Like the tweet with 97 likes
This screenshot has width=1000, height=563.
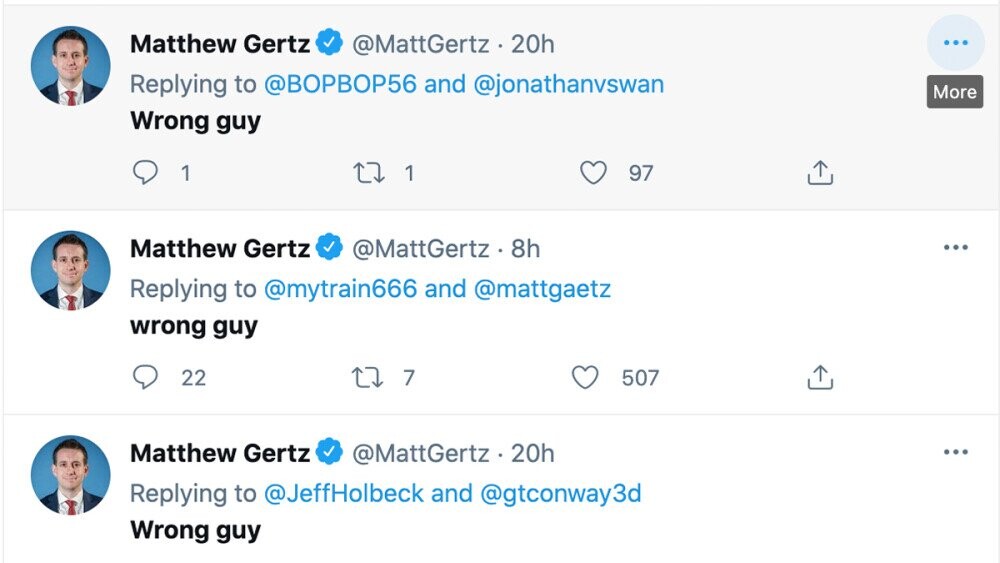(594, 173)
